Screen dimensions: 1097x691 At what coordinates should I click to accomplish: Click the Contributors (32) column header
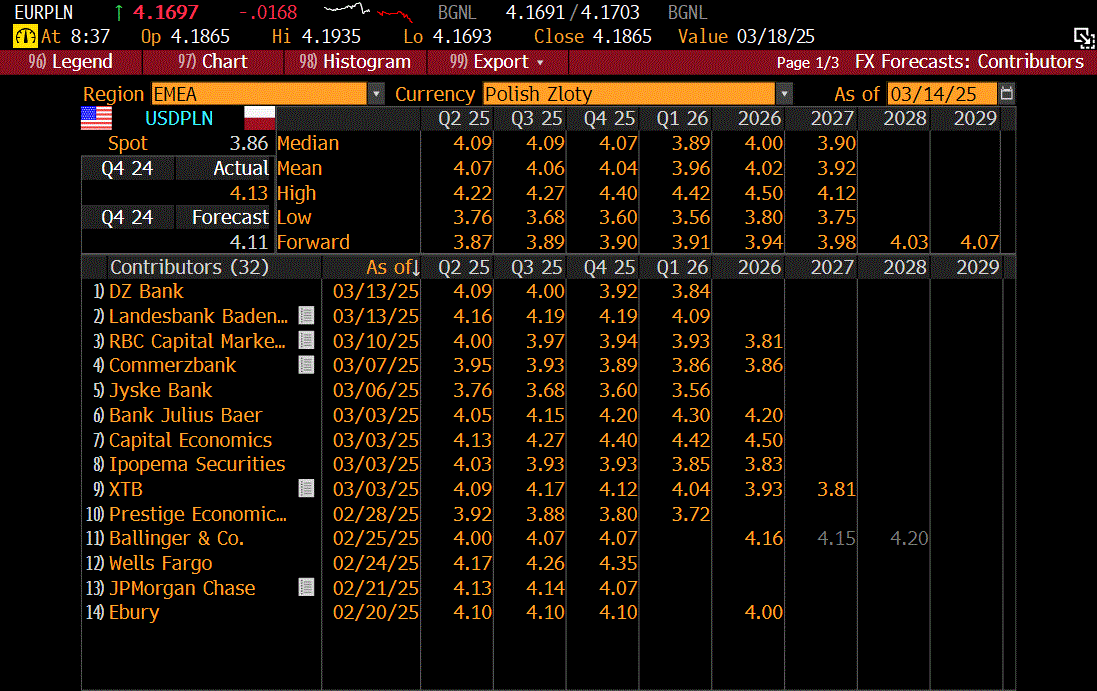tap(189, 266)
